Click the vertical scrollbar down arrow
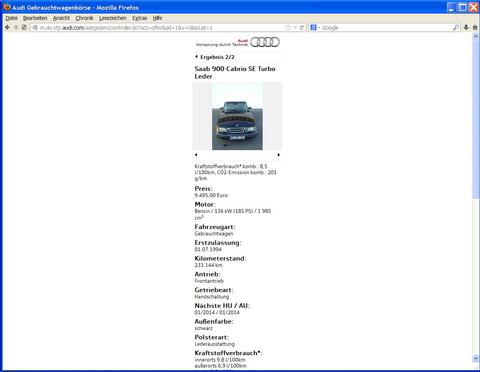 coord(476,358)
